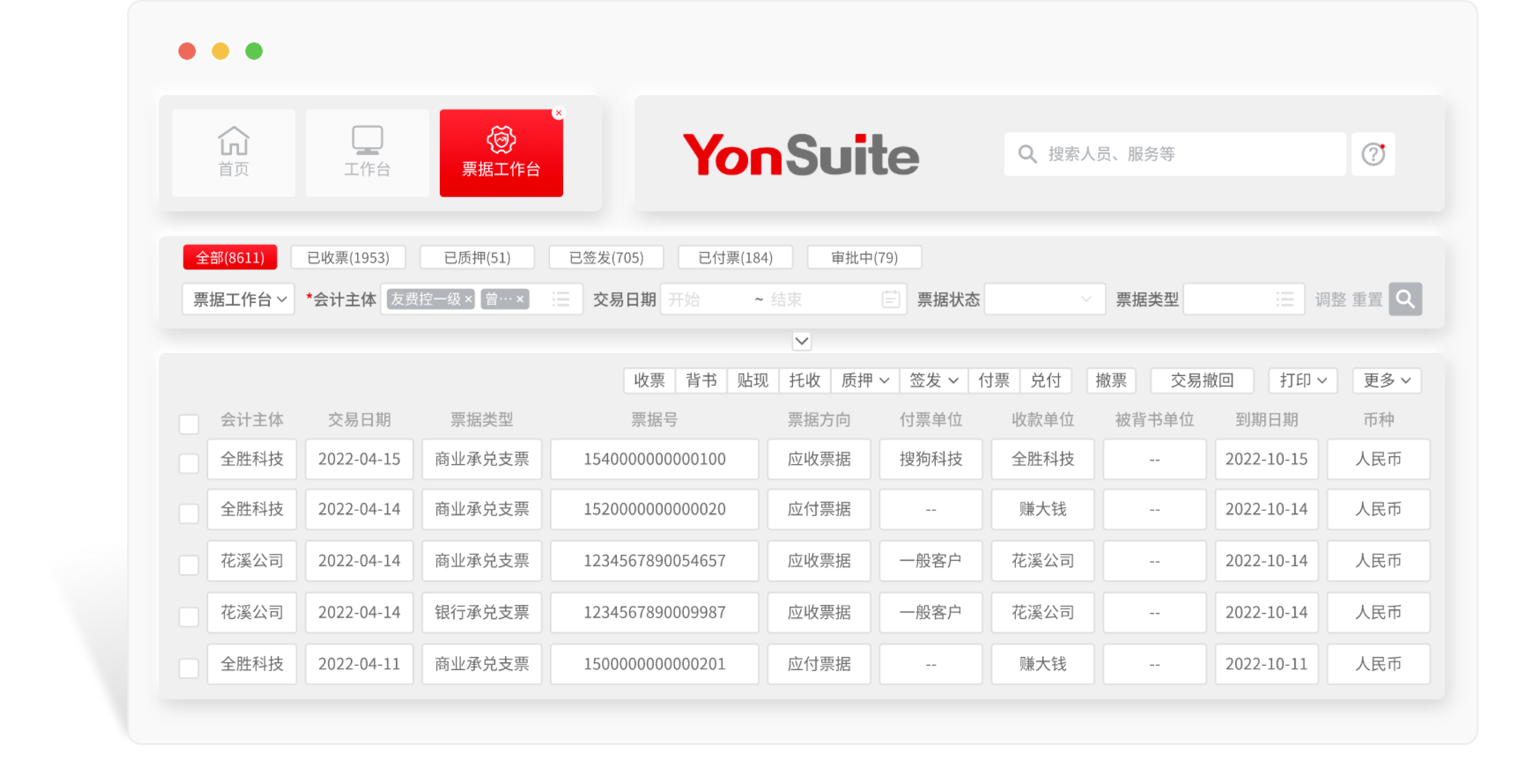Screen dimensions: 1526x784
Task: Expand filter panel with chevron below filters
Action: (801, 341)
